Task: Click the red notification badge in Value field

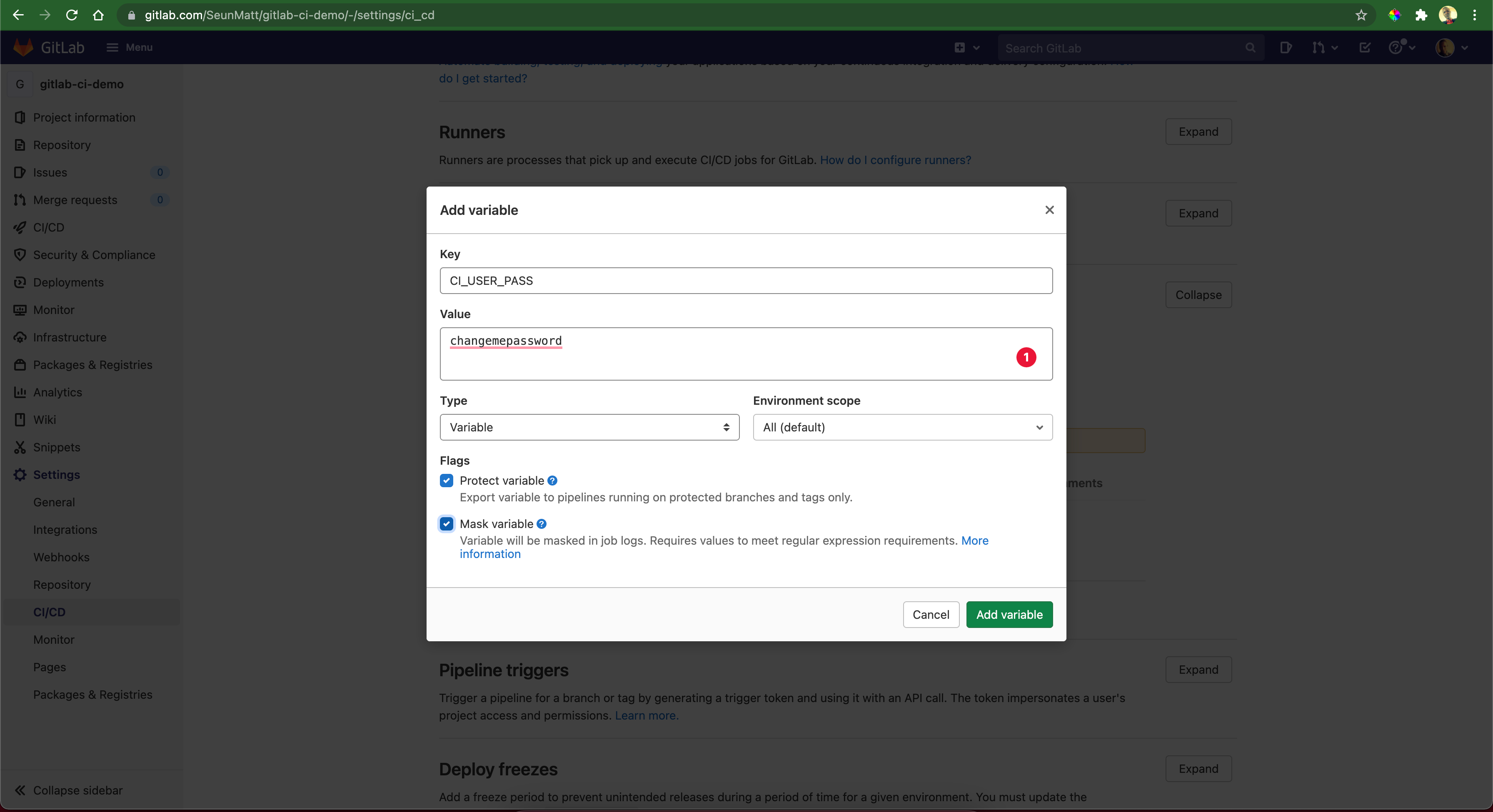Action: click(1026, 357)
